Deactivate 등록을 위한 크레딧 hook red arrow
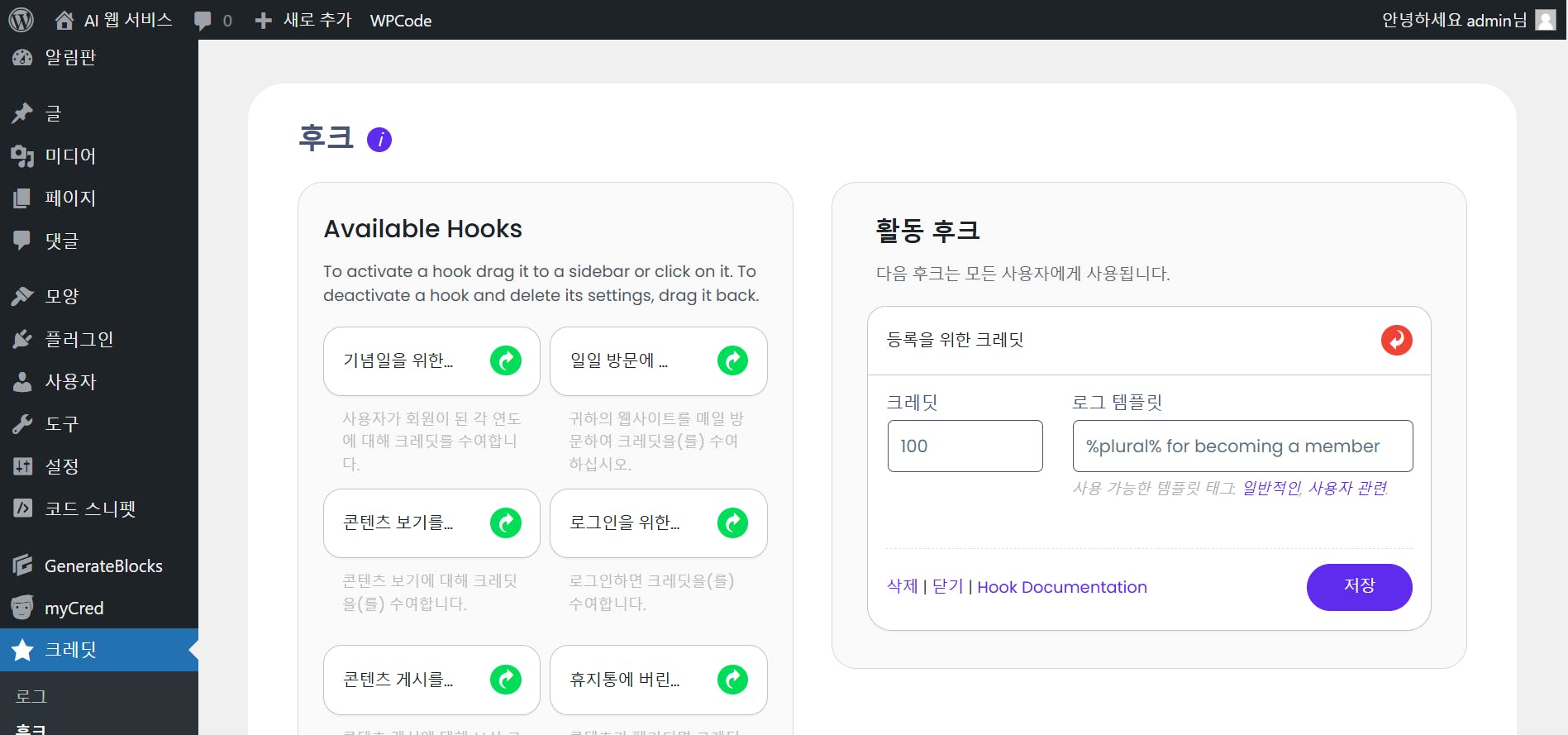 point(1397,340)
